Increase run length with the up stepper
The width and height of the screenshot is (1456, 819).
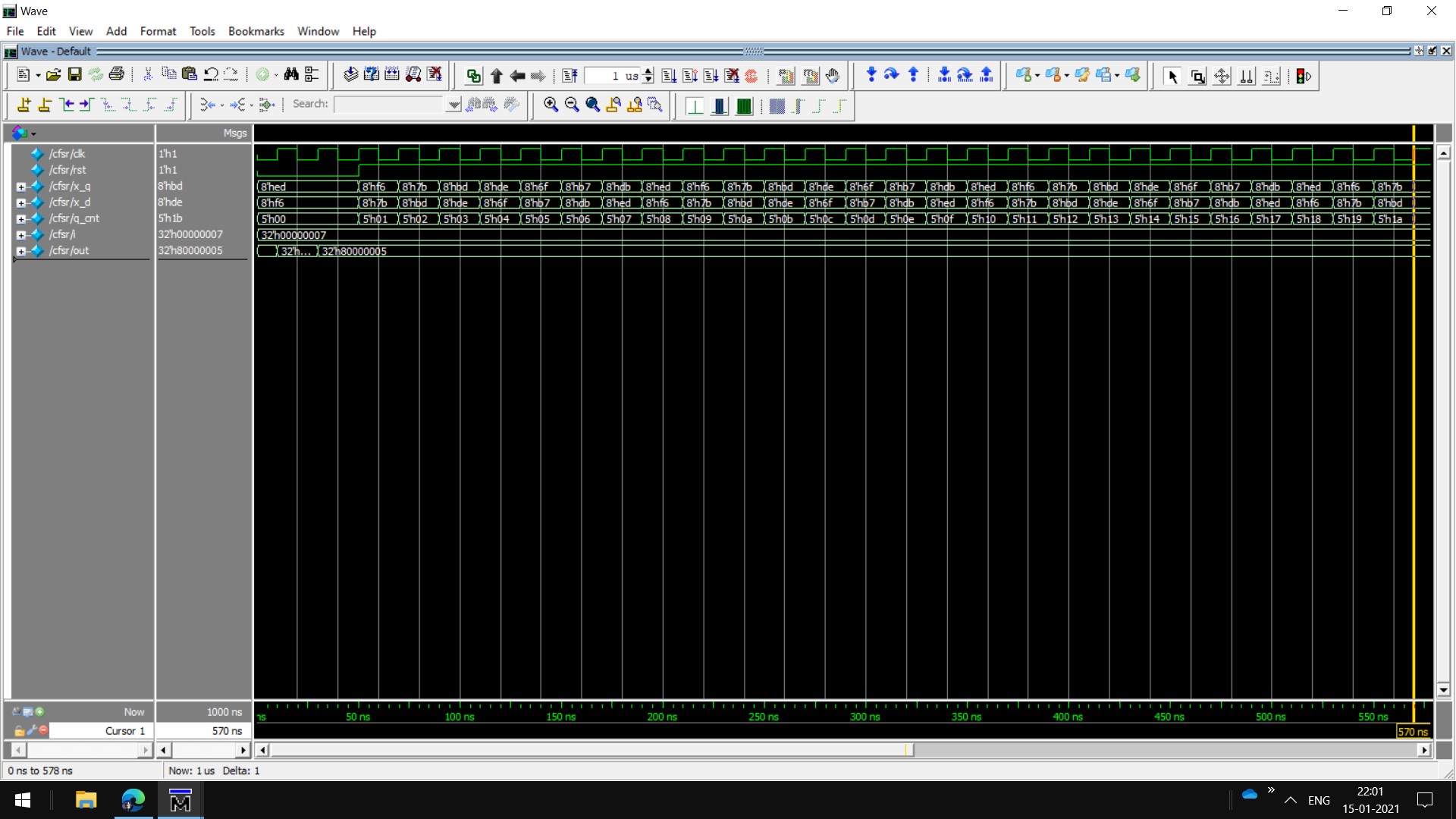(x=648, y=71)
